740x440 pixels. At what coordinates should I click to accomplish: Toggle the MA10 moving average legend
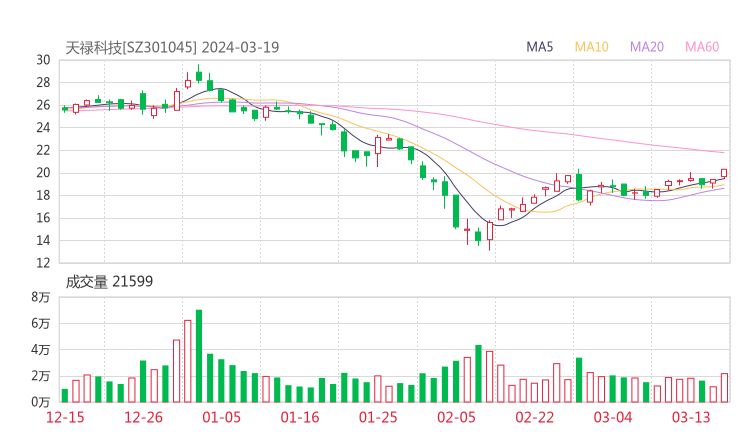[592, 47]
